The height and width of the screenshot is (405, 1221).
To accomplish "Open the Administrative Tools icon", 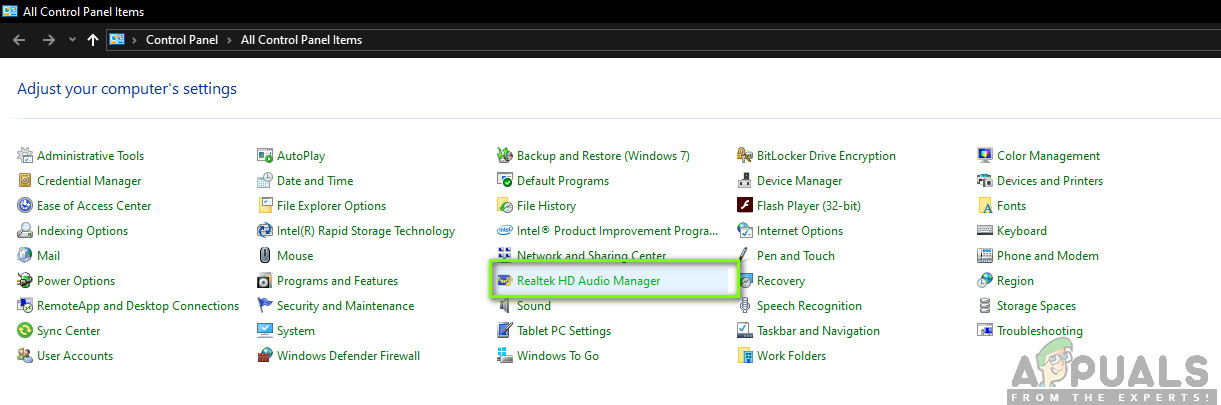I will (x=25, y=156).
